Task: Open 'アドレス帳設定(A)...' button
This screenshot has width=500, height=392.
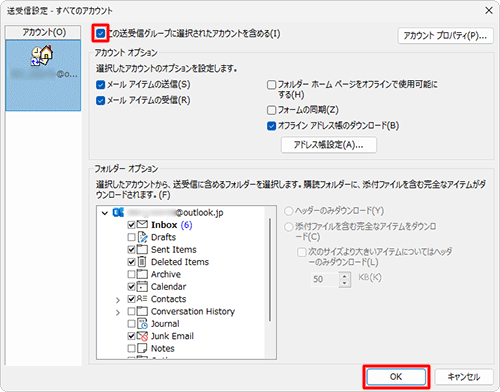Action: point(329,145)
